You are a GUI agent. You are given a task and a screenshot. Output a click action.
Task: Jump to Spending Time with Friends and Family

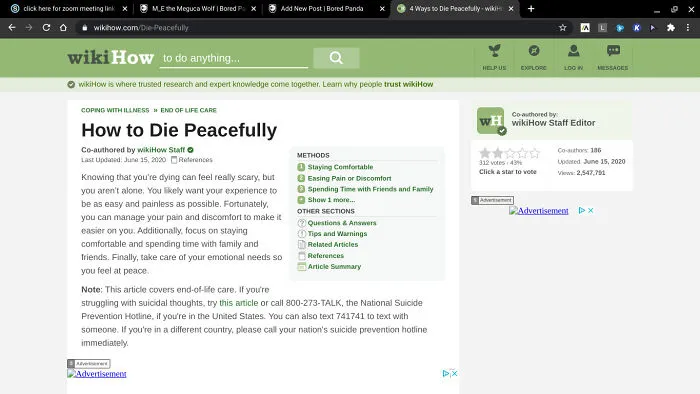370,189
